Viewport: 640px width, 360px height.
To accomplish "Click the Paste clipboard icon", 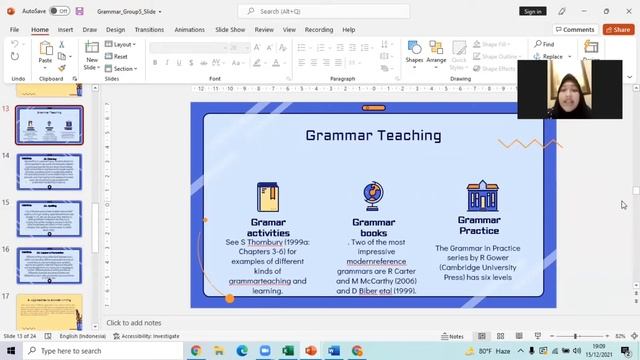I will [x=45, y=48].
